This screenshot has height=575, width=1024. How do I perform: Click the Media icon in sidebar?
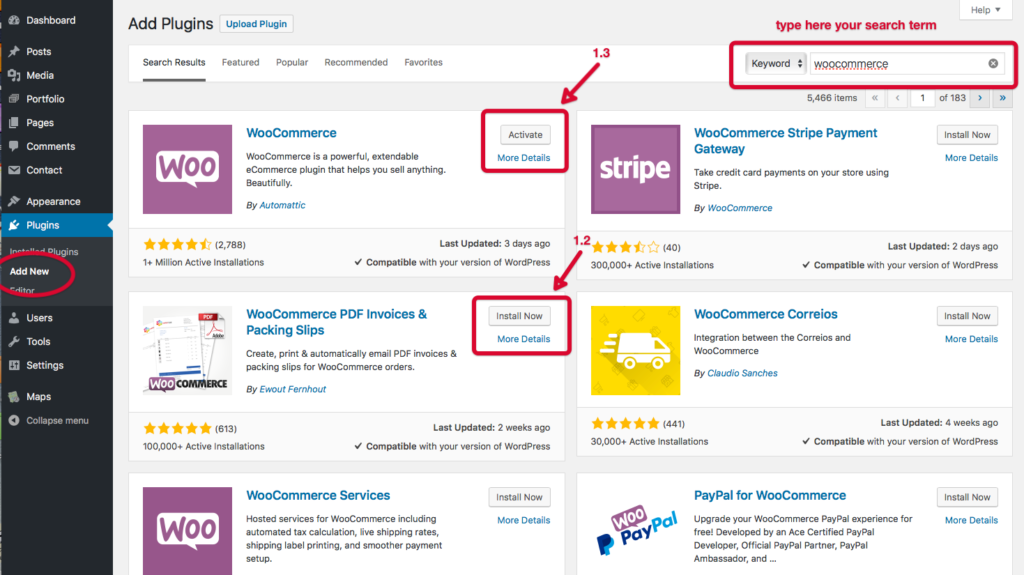(x=14, y=75)
